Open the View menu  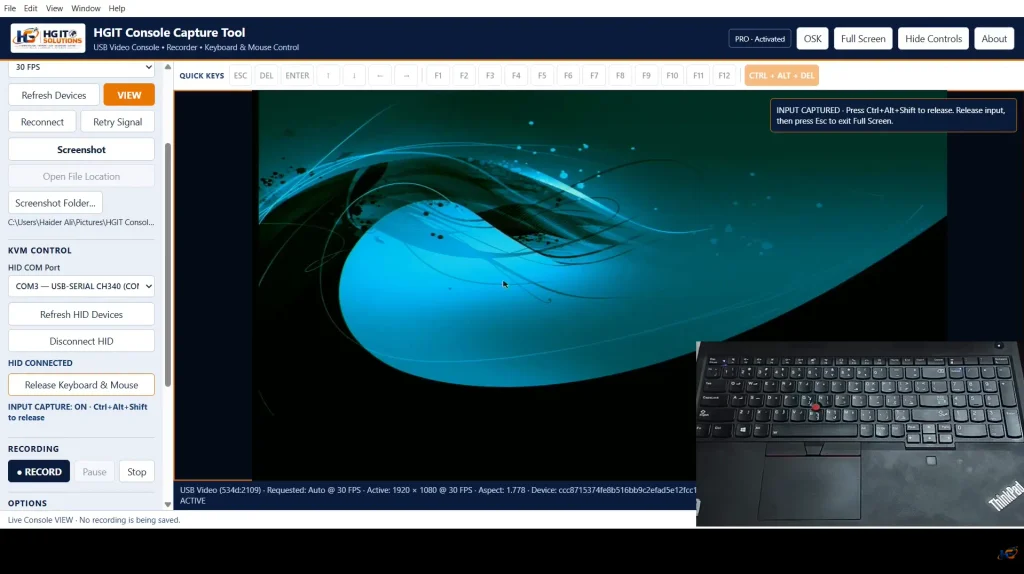tap(54, 8)
